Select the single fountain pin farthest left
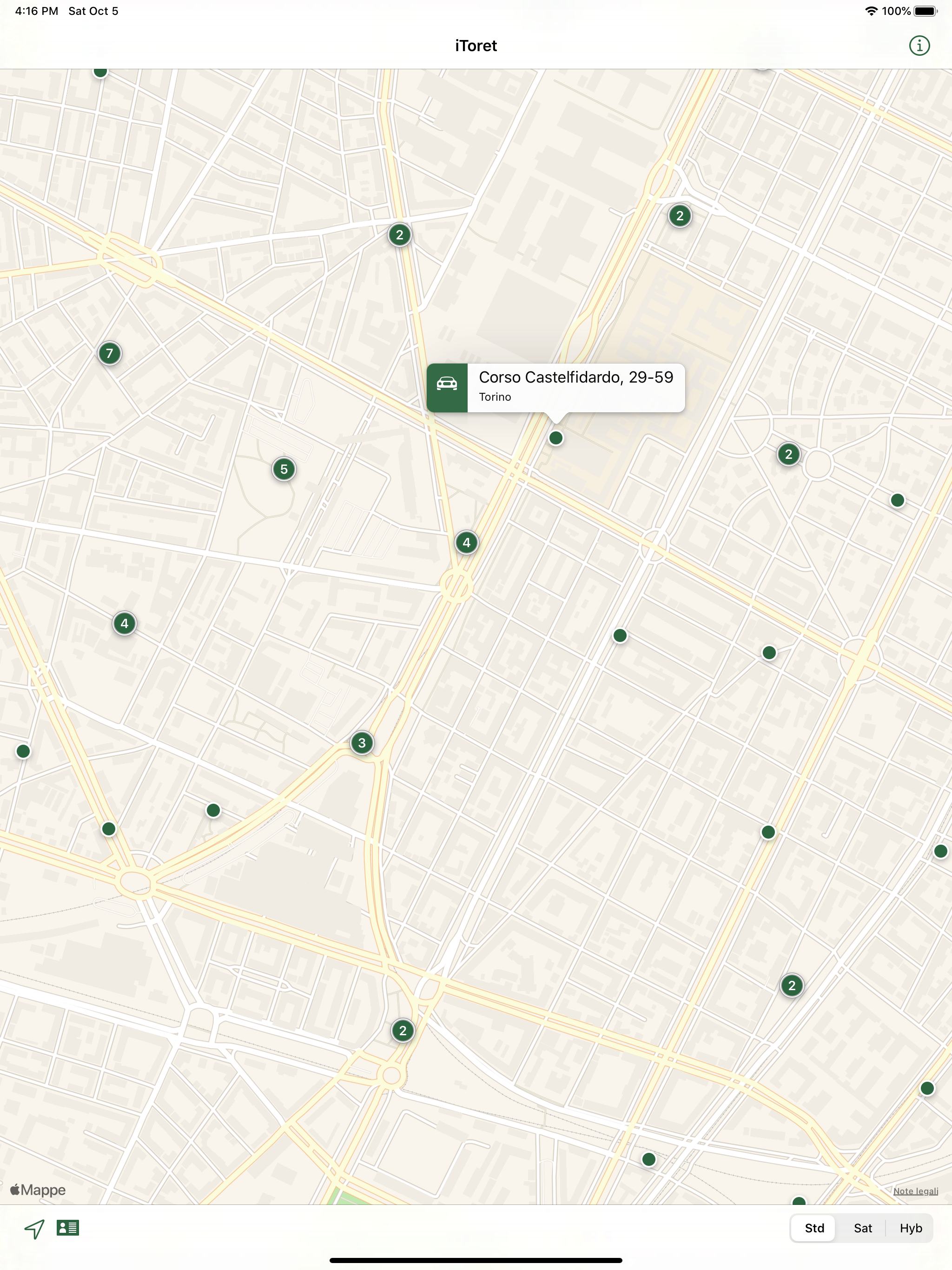This screenshot has width=952, height=1270. point(23,751)
